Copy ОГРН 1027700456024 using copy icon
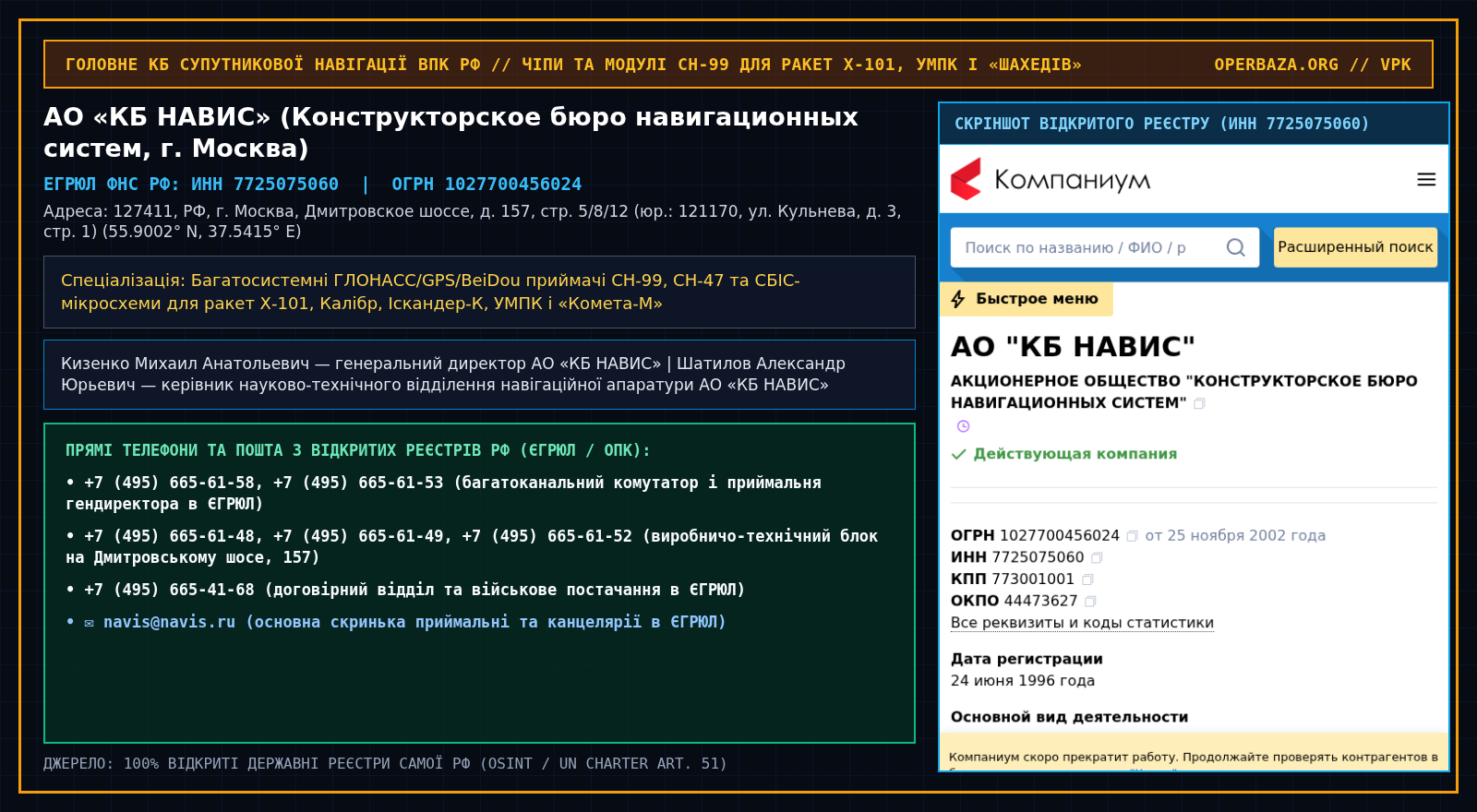The height and width of the screenshot is (812, 1477). (1132, 536)
